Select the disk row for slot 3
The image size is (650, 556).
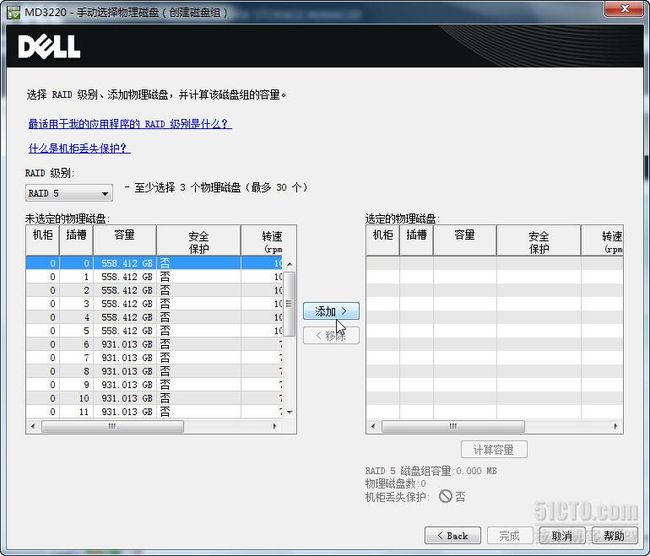(x=154, y=303)
